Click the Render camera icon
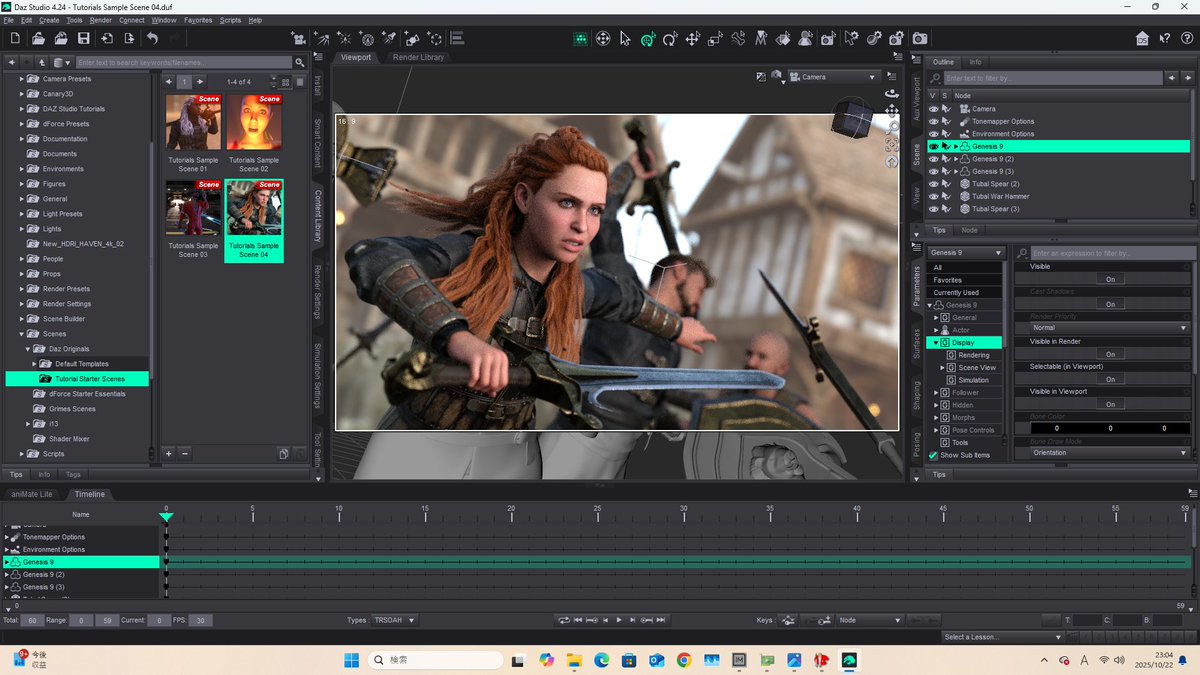Viewport: 1200px width, 675px height. coord(919,39)
